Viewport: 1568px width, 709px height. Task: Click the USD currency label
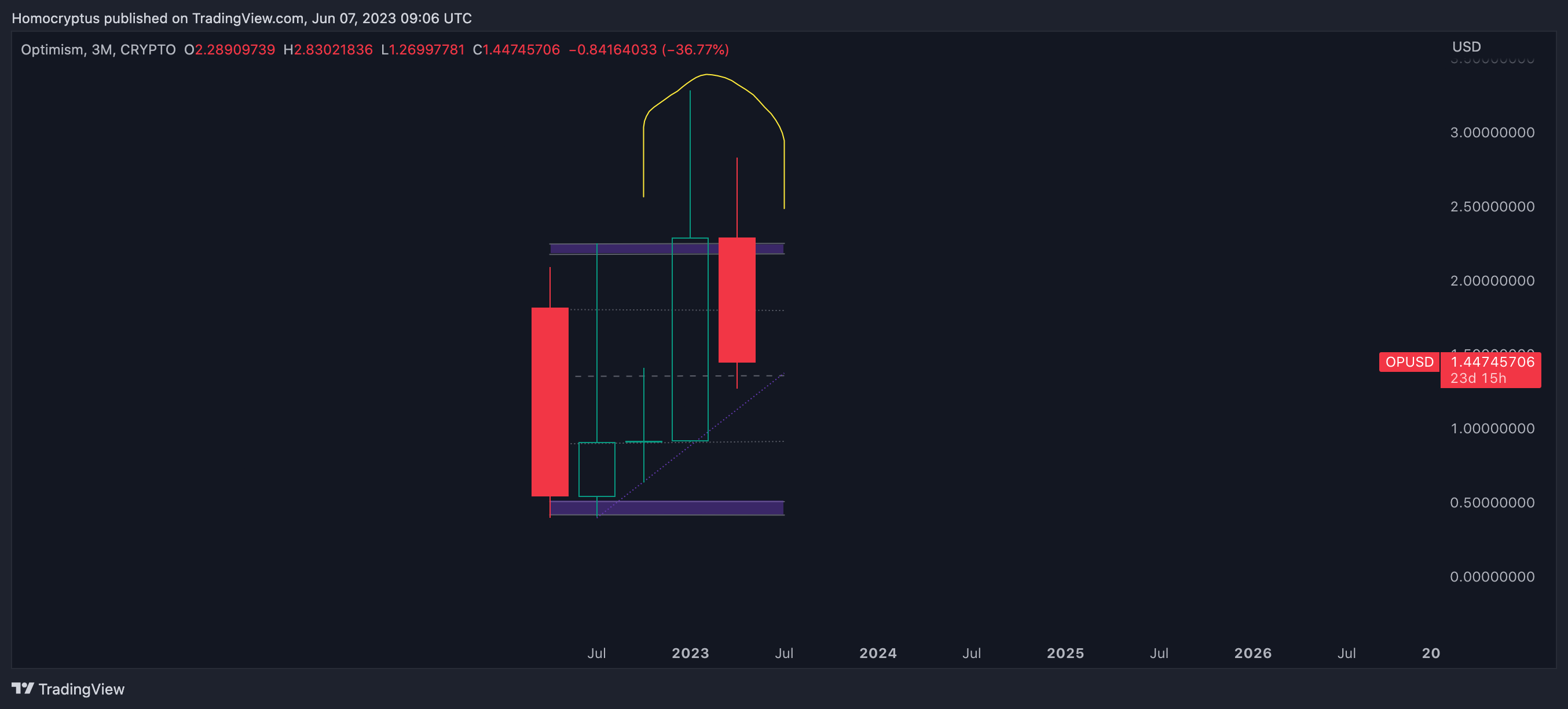(1466, 47)
